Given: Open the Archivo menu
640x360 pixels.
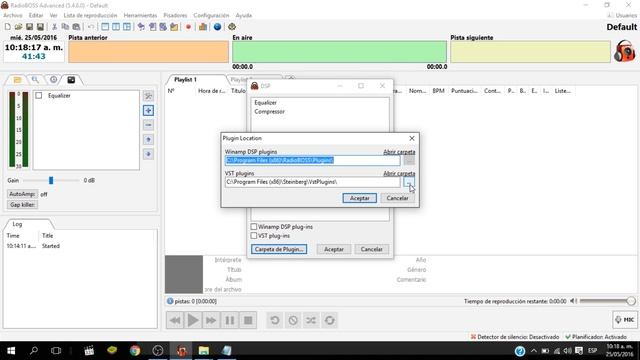Looking at the screenshot, I should coord(13,15).
